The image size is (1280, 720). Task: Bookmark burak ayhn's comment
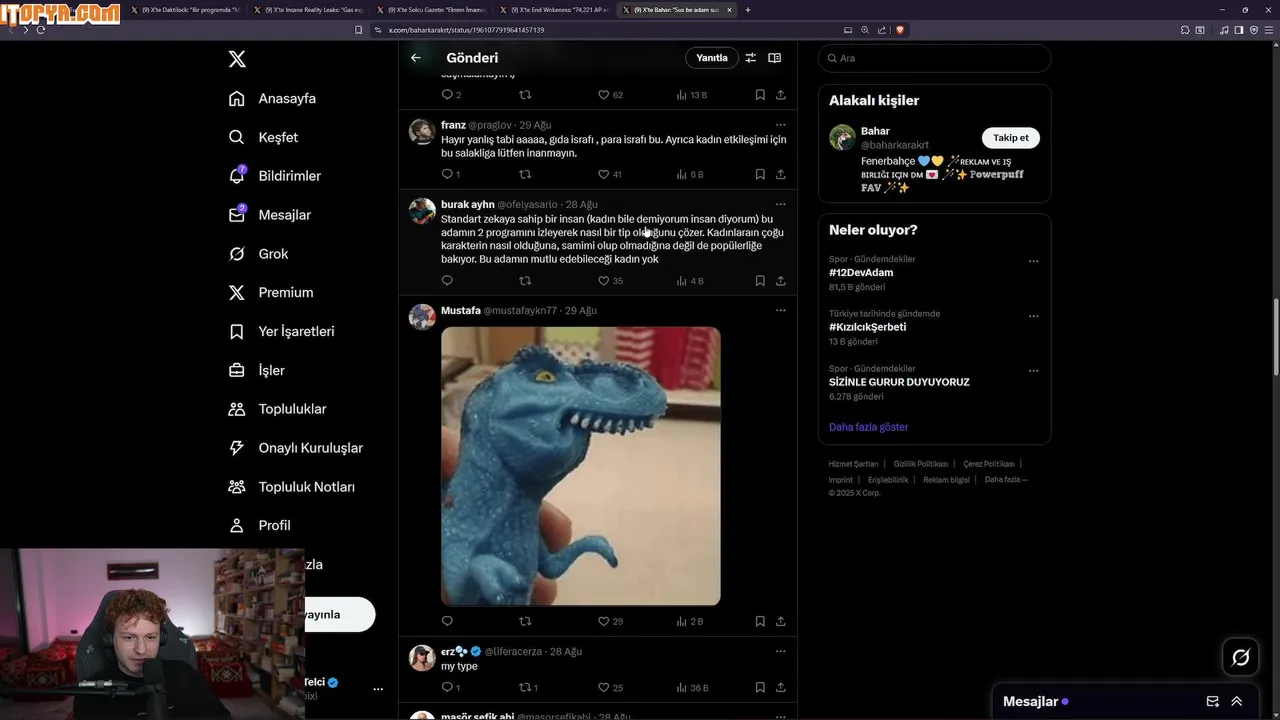760,281
